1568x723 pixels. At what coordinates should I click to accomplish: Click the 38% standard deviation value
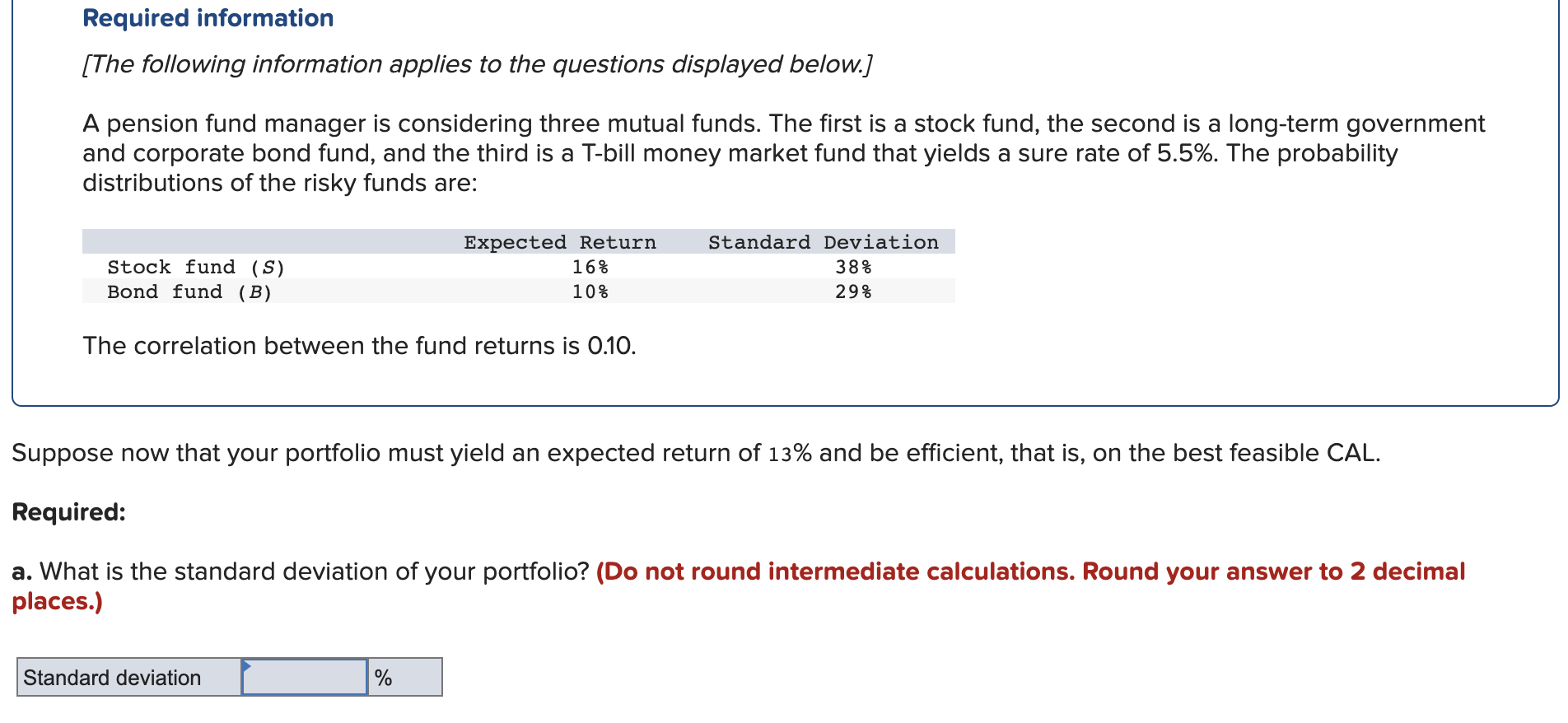pyautogui.click(x=853, y=267)
